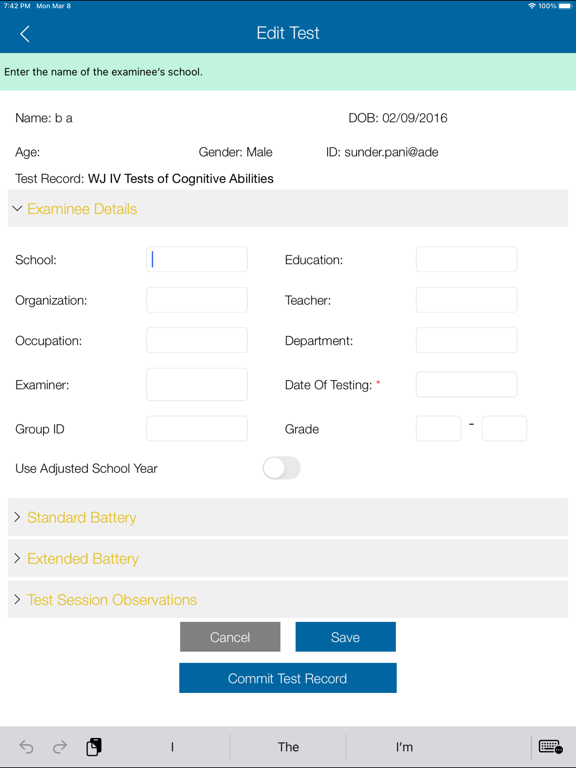Click the Cancel button
This screenshot has width=576, height=768.
tap(230, 637)
